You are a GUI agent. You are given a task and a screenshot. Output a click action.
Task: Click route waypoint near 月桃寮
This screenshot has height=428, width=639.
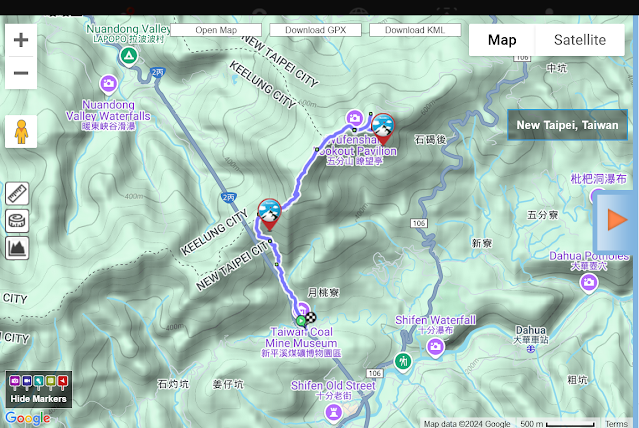tap(277, 265)
